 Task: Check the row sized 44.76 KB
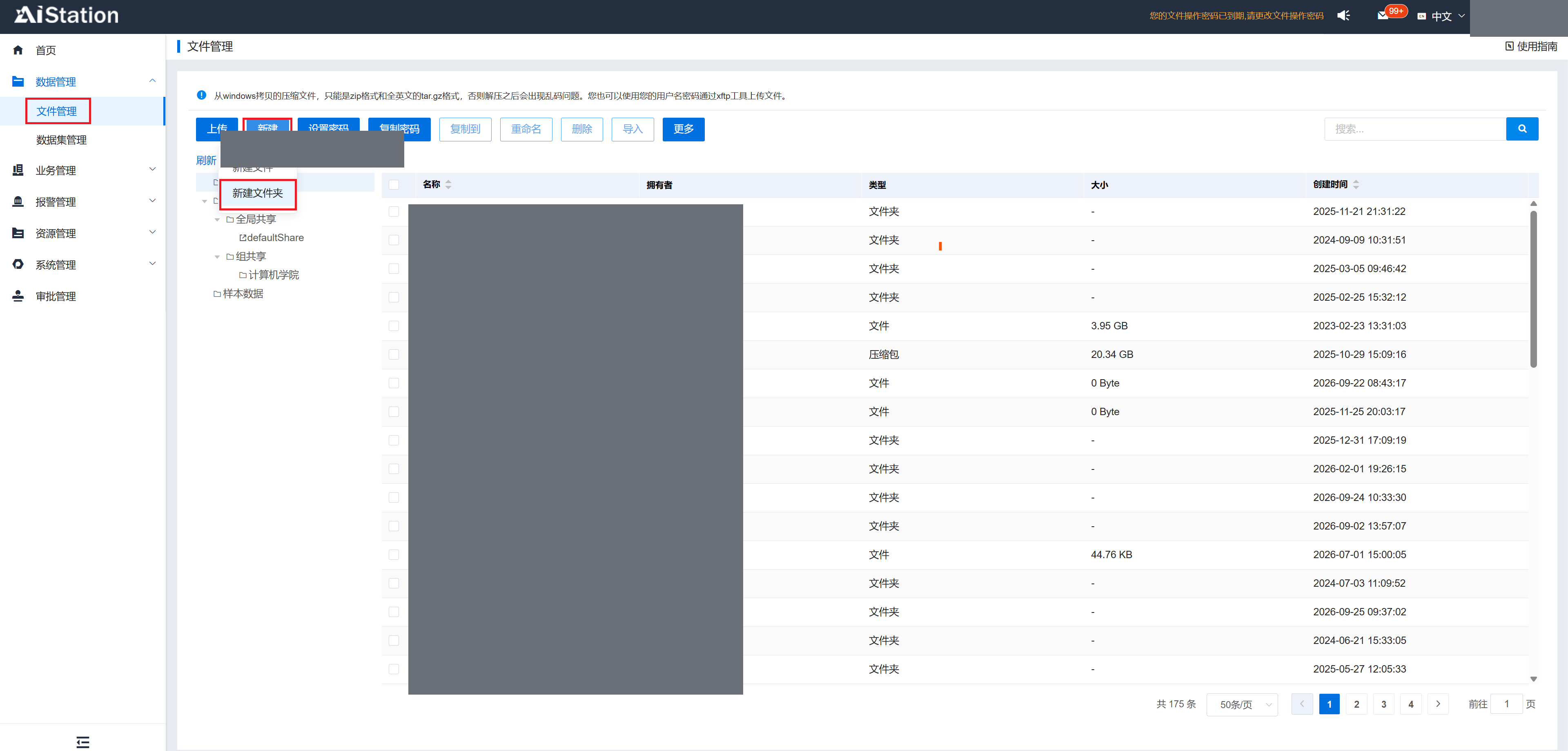tap(394, 555)
